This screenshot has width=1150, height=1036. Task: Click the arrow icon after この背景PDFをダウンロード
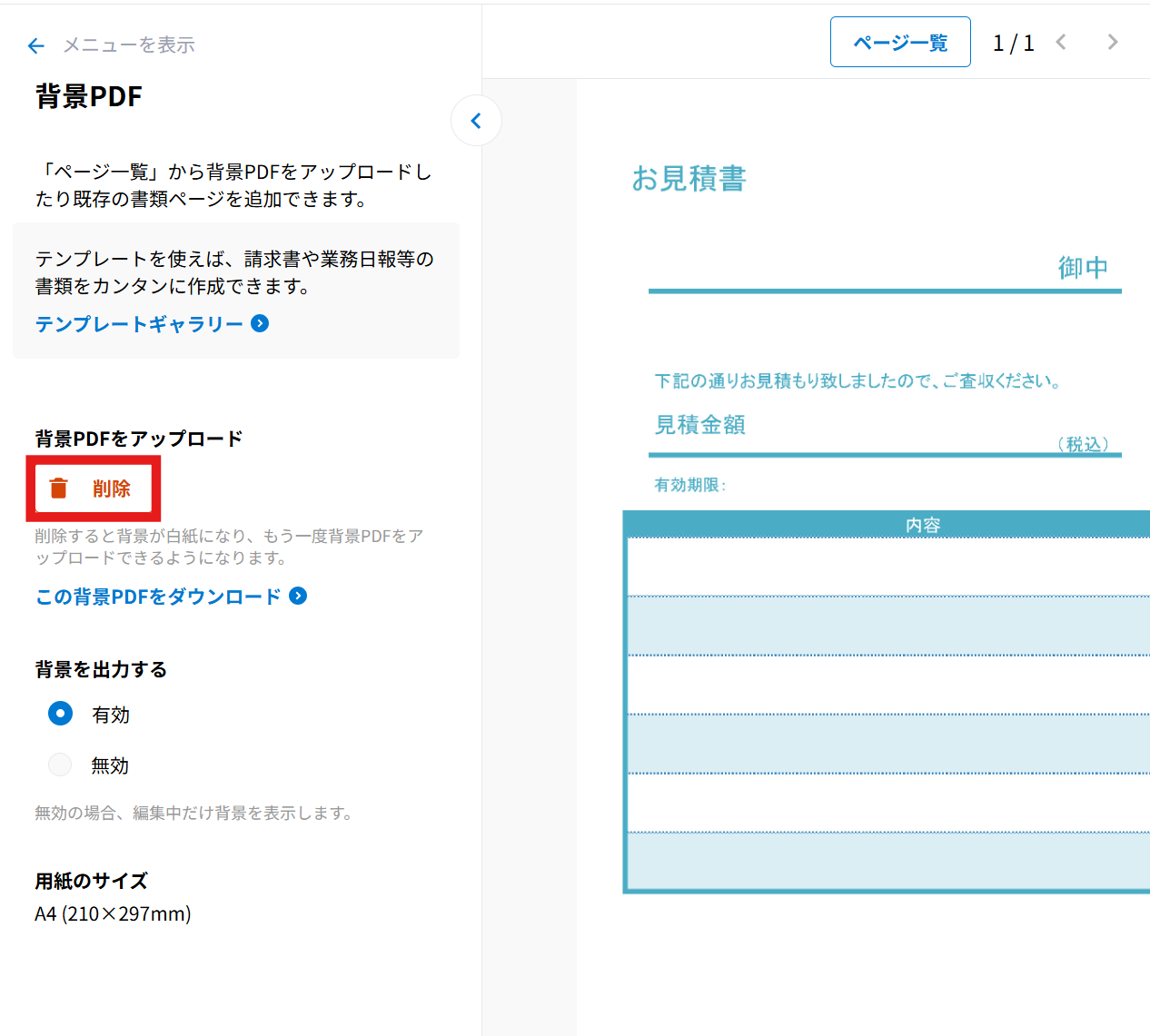coord(298,597)
